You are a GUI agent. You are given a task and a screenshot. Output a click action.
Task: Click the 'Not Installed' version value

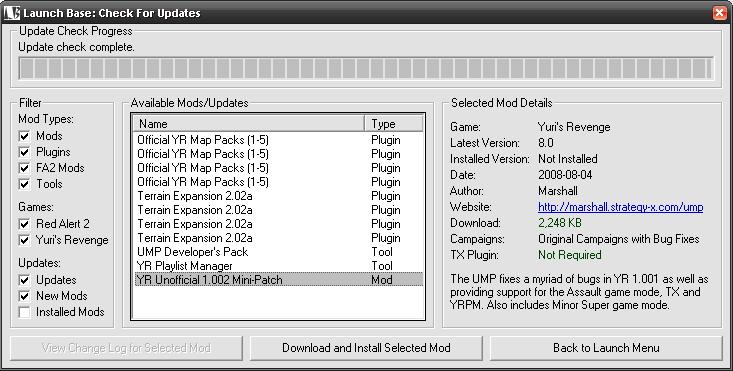pos(568,159)
